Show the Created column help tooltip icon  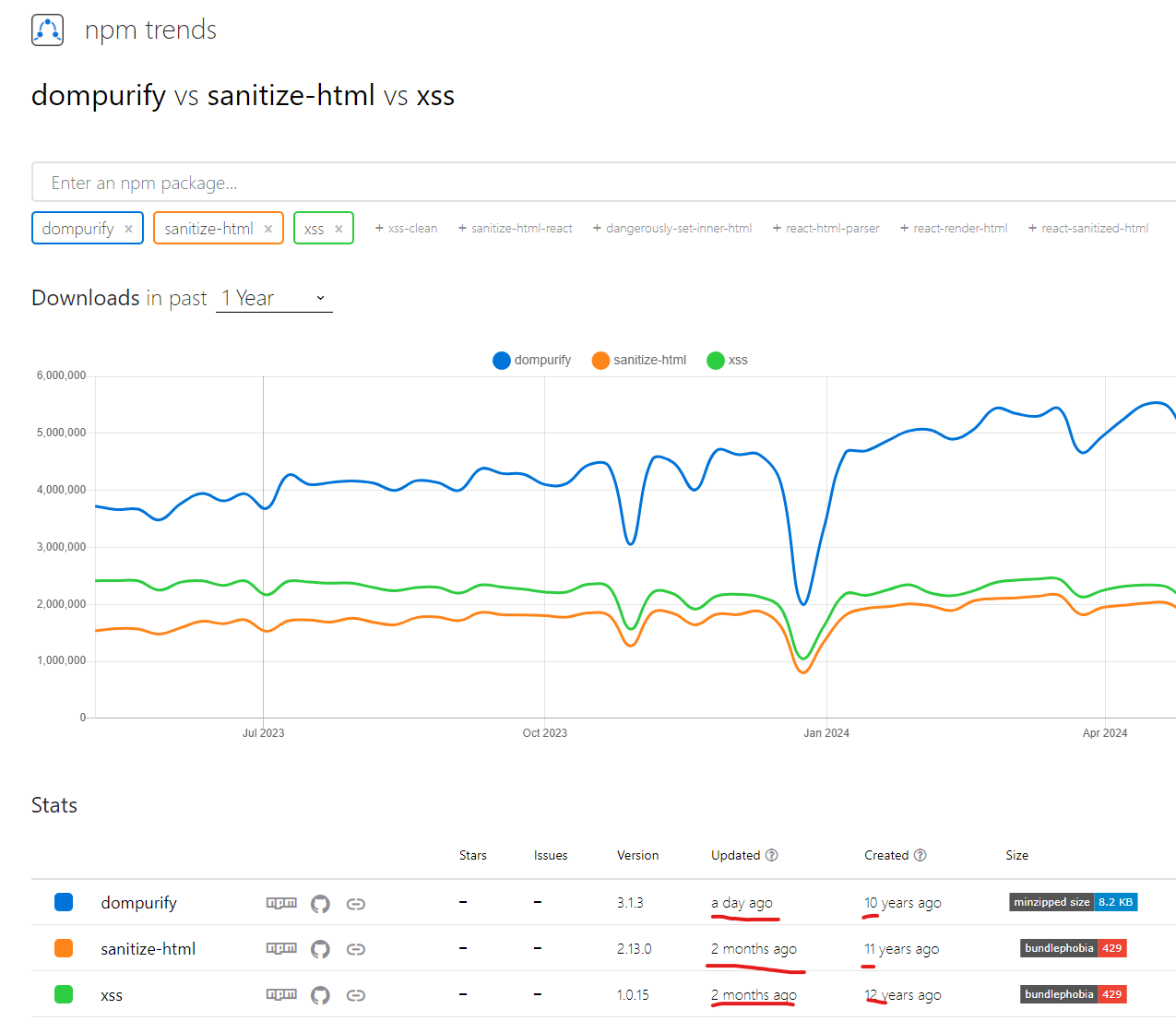pyautogui.click(x=920, y=855)
